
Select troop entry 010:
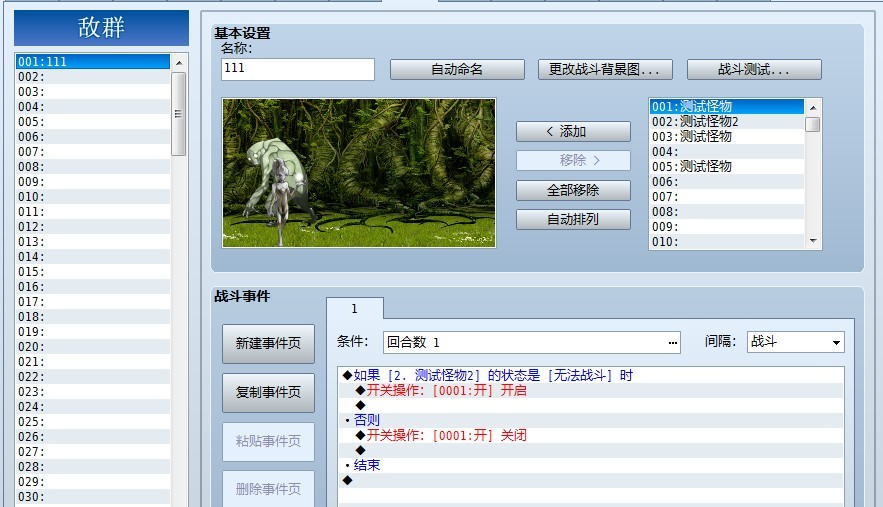93,197
